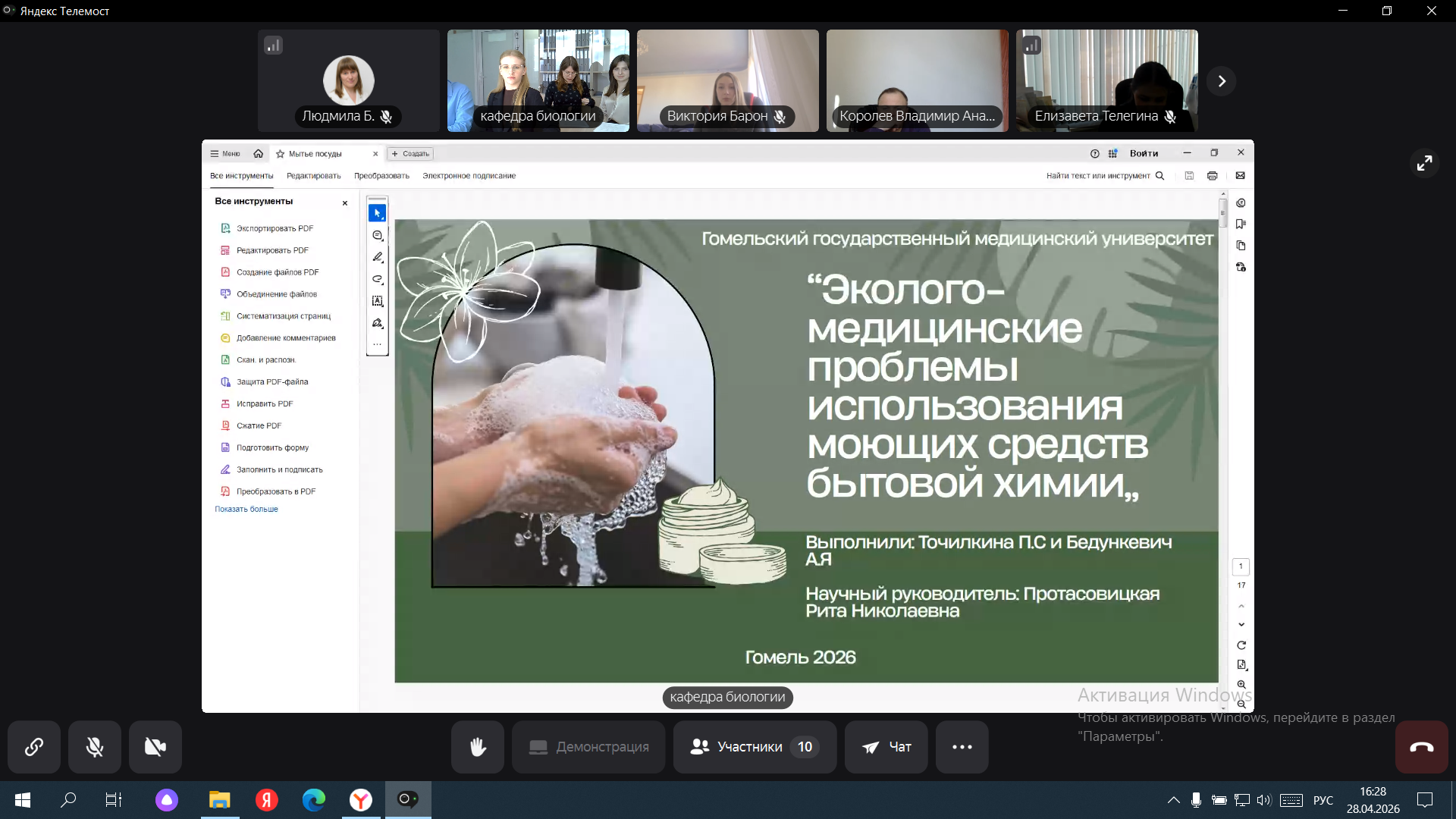Image resolution: width=1456 pixels, height=819 pixels.
Task: Toggle the microphone mute button
Action: (95, 747)
